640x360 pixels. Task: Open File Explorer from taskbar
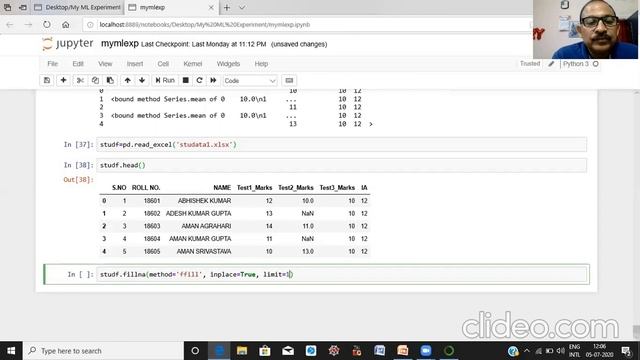click(242, 351)
